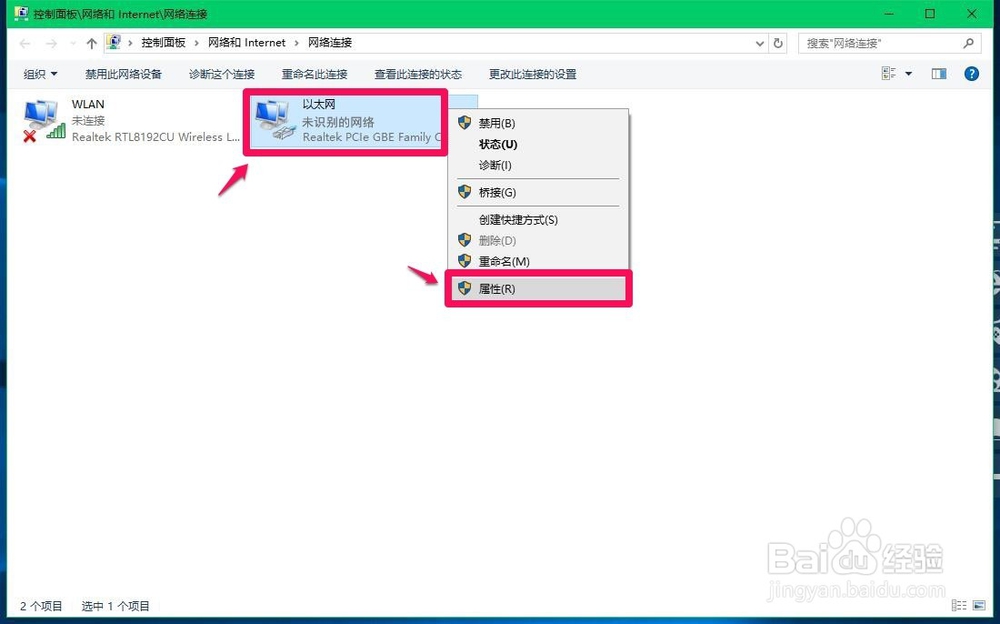
Task: Toggle the preview pane
Action: pyautogui.click(x=940, y=73)
